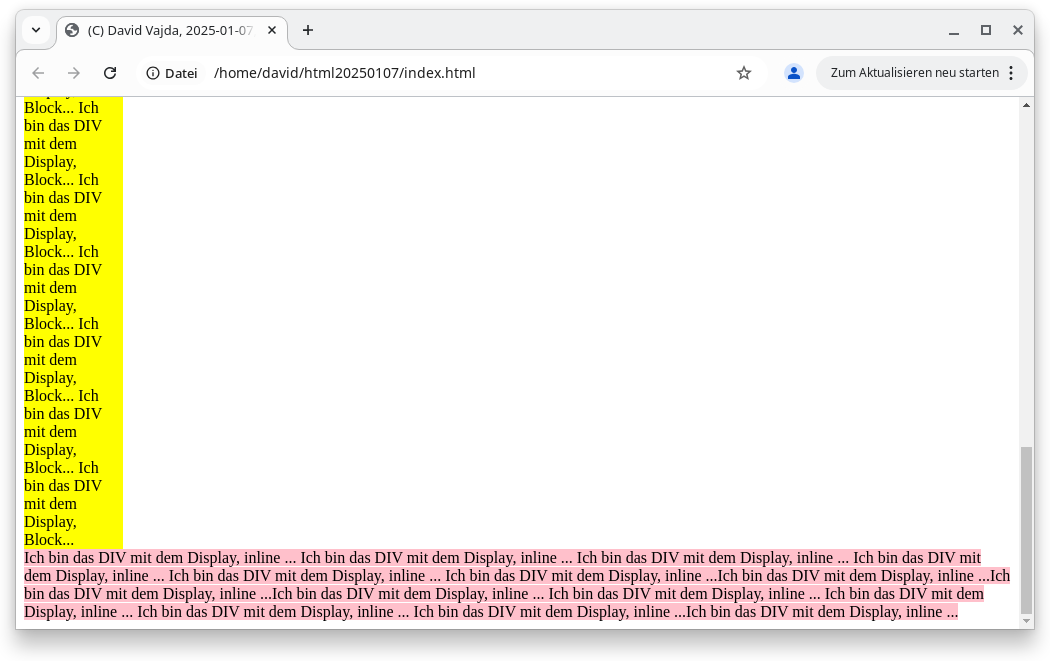Screen dimensions: 1050x661
Task: Click the index.html address bar path
Action: point(344,72)
